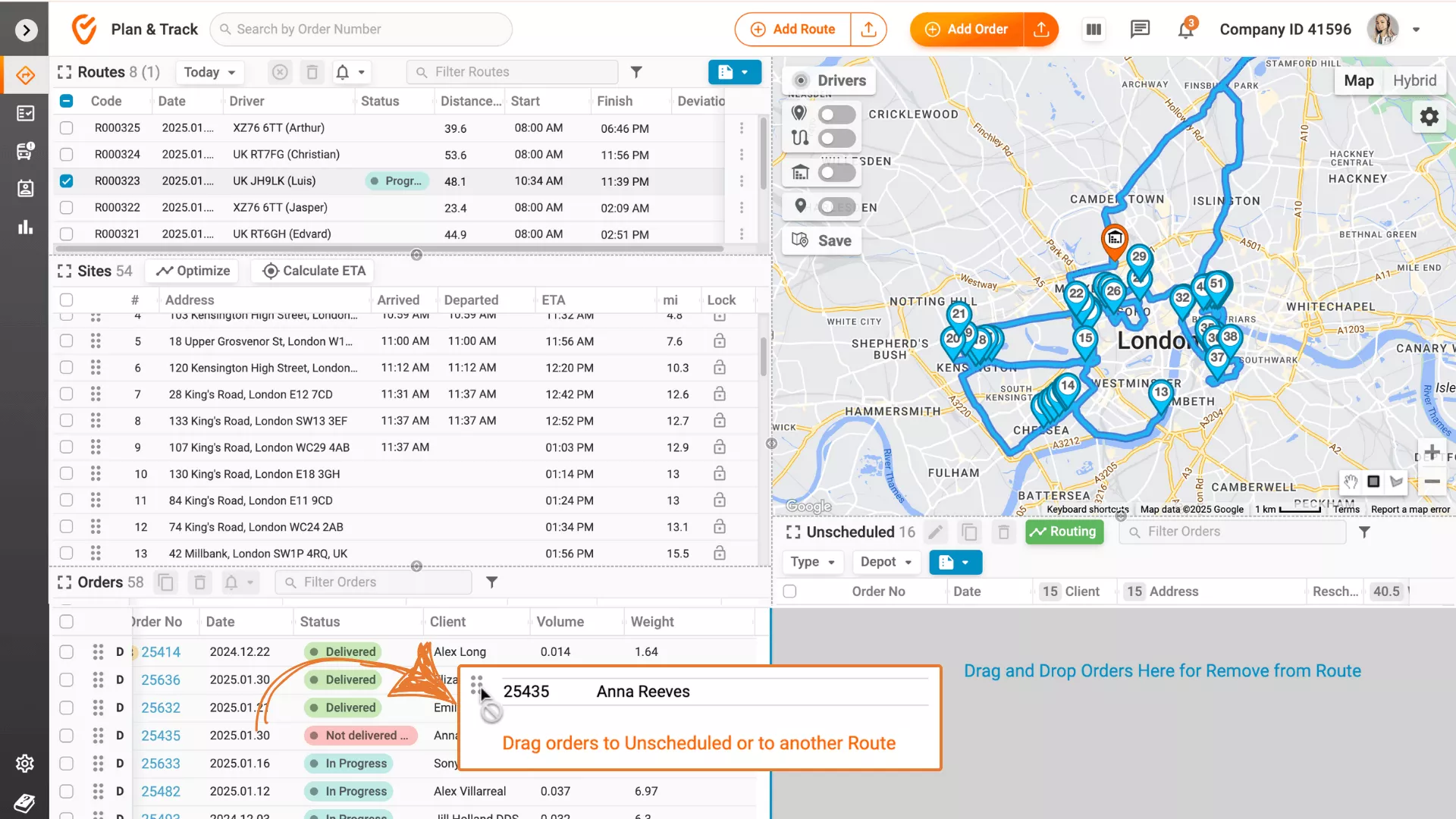
Task: Open the analytics bar chart sidebar icon
Action: pyautogui.click(x=25, y=227)
